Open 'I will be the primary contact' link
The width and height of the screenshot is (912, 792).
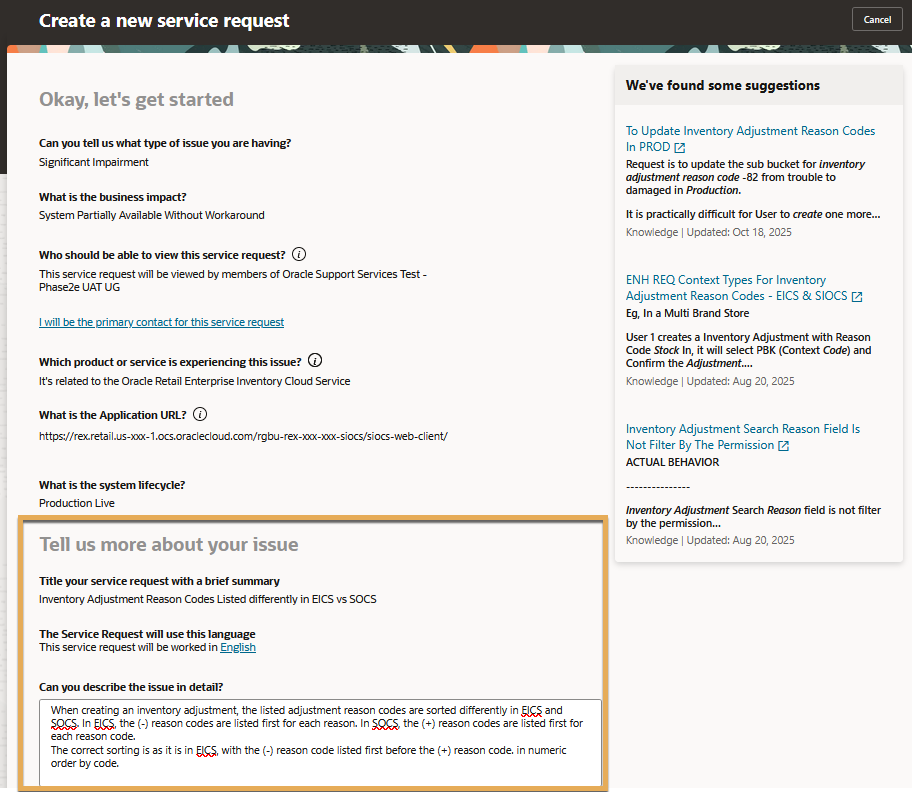(161, 322)
